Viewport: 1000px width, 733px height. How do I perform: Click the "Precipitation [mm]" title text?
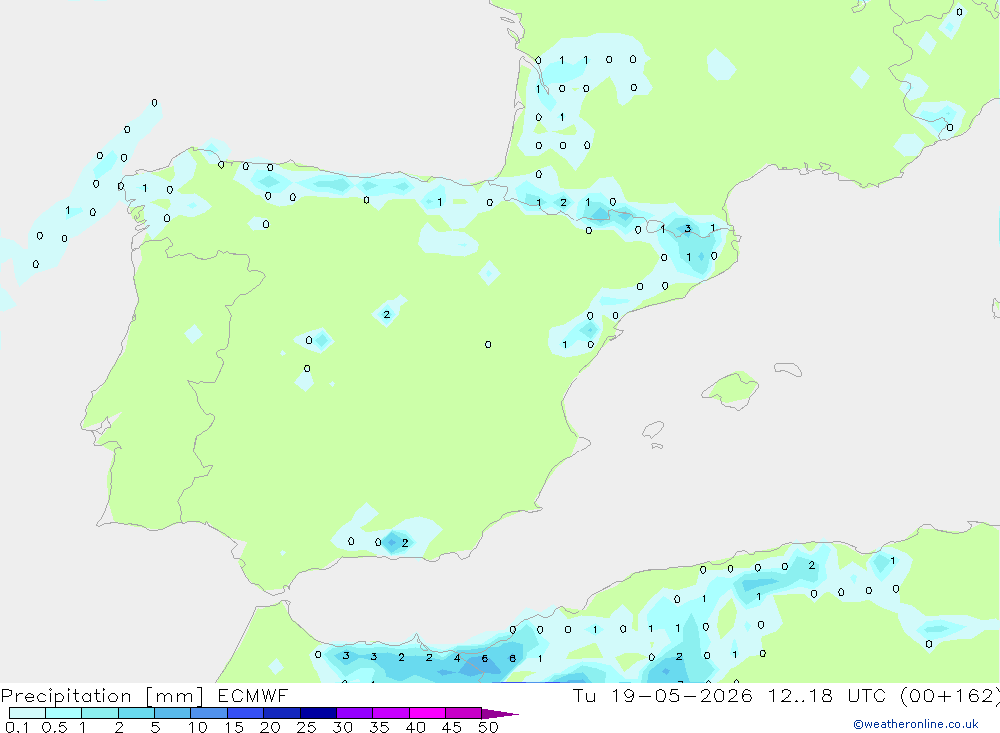coord(102,696)
